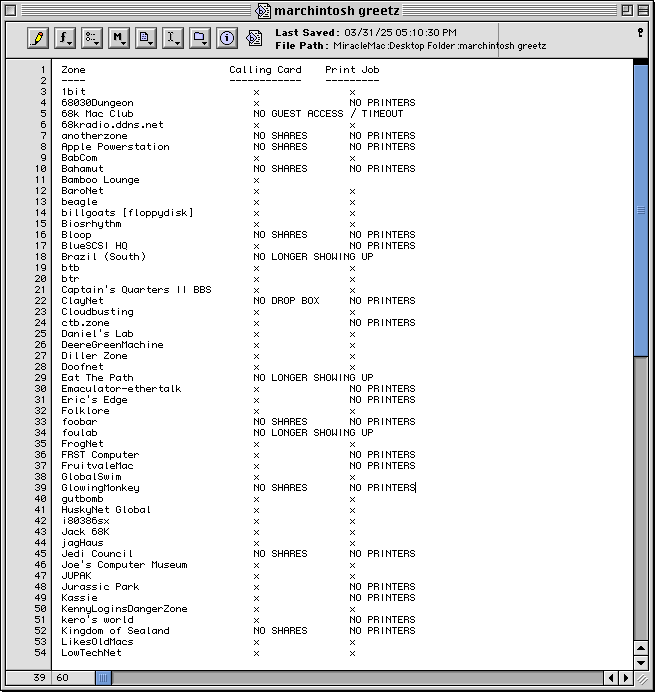Click 'FRST Computer' zone name
The image size is (655, 692).
100,455
